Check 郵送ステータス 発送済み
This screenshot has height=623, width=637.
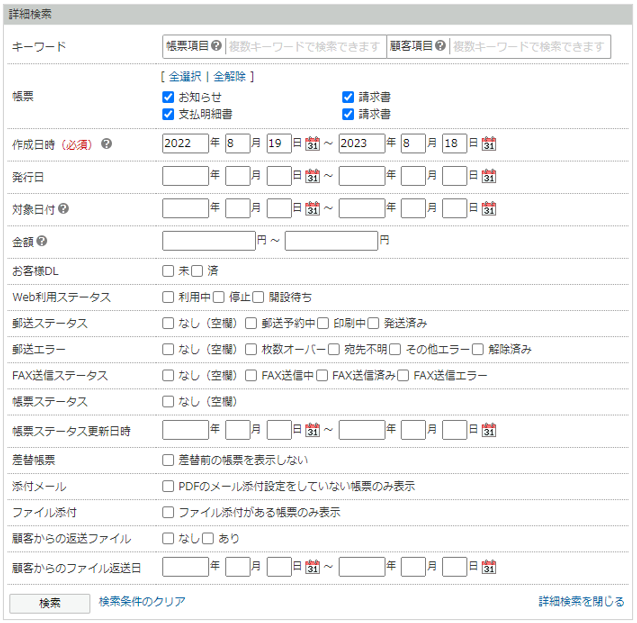(x=373, y=323)
